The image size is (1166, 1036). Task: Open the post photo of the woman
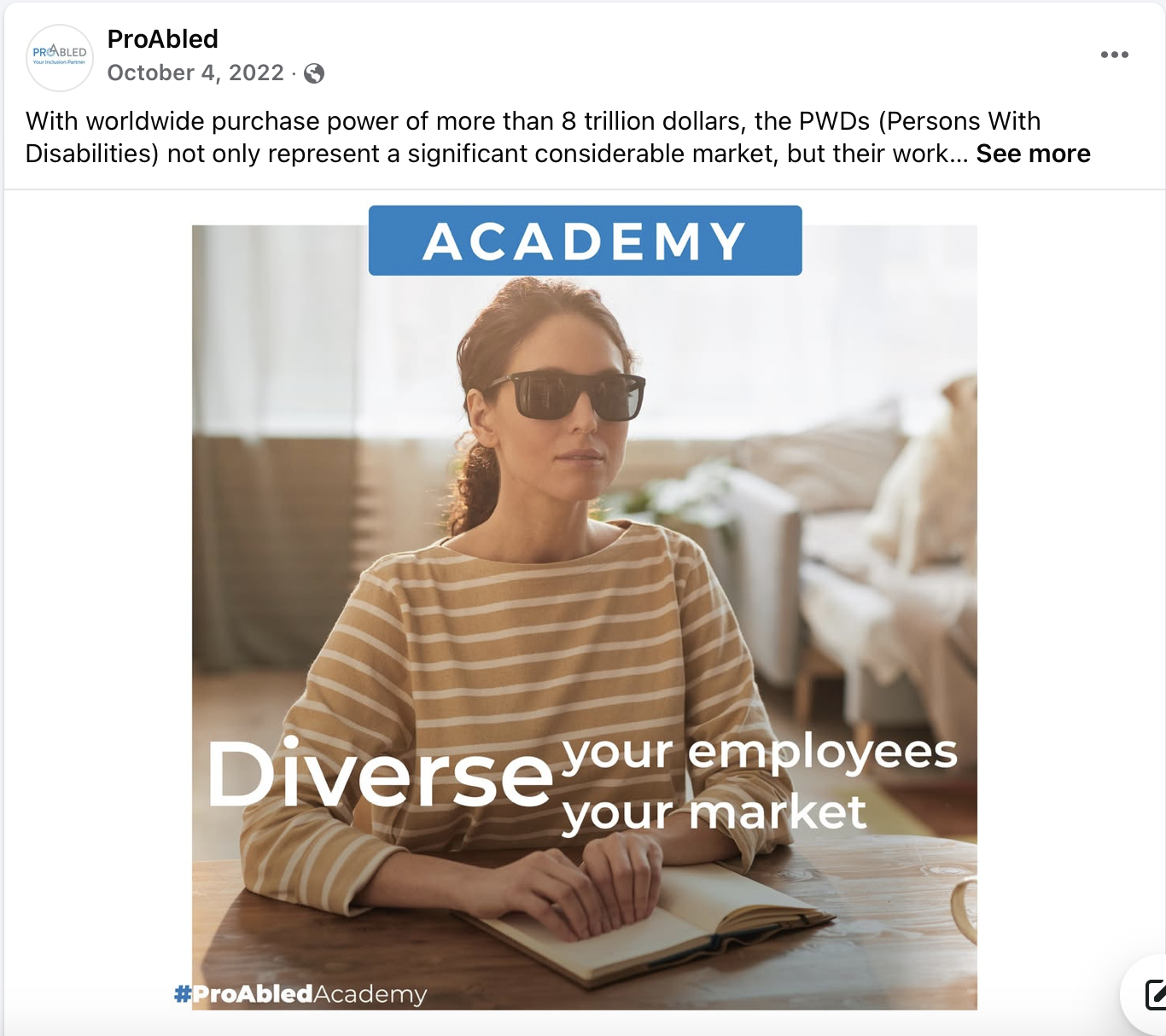pyautogui.click(x=584, y=616)
